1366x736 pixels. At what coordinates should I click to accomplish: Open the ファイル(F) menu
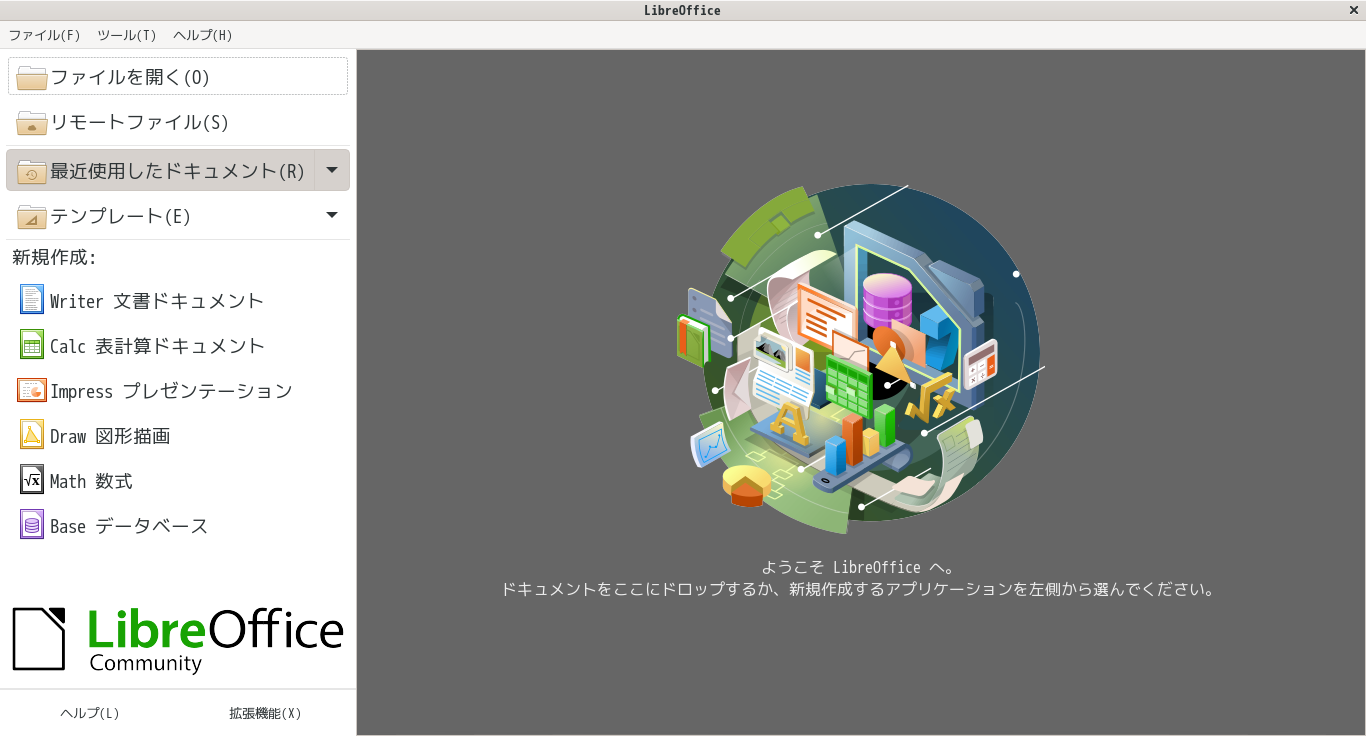click(x=44, y=35)
